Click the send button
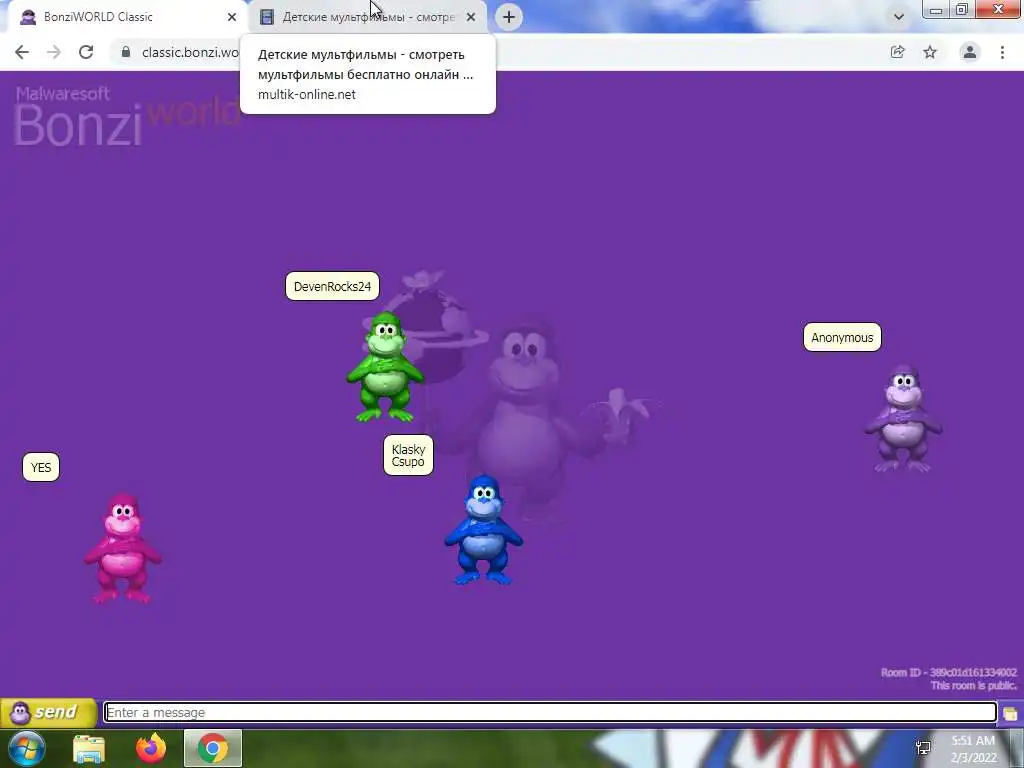1024x768 pixels. pyautogui.click(x=49, y=712)
